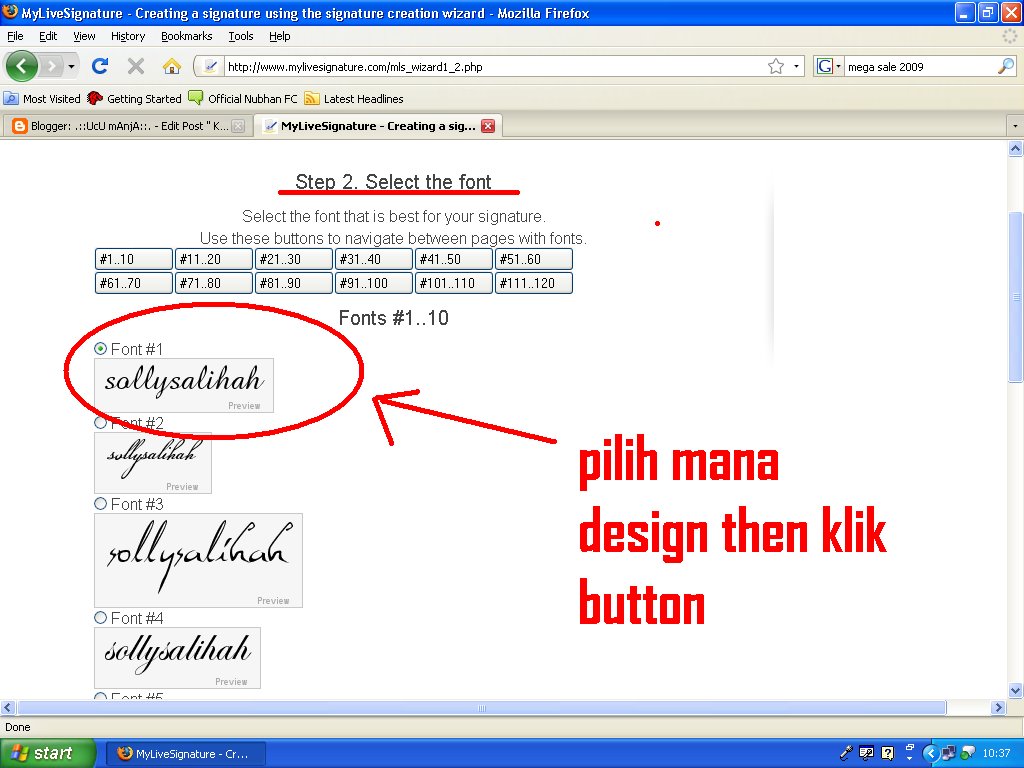Viewport: 1024px width, 768px height.
Task: Click the Font #3 signature preview image
Action: pos(199,560)
